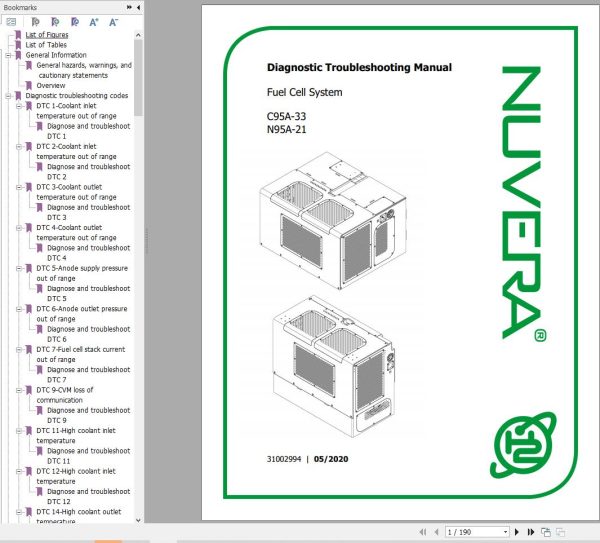This screenshot has width=600, height=543.
Task: Jump to the last page button
Action: (531, 532)
